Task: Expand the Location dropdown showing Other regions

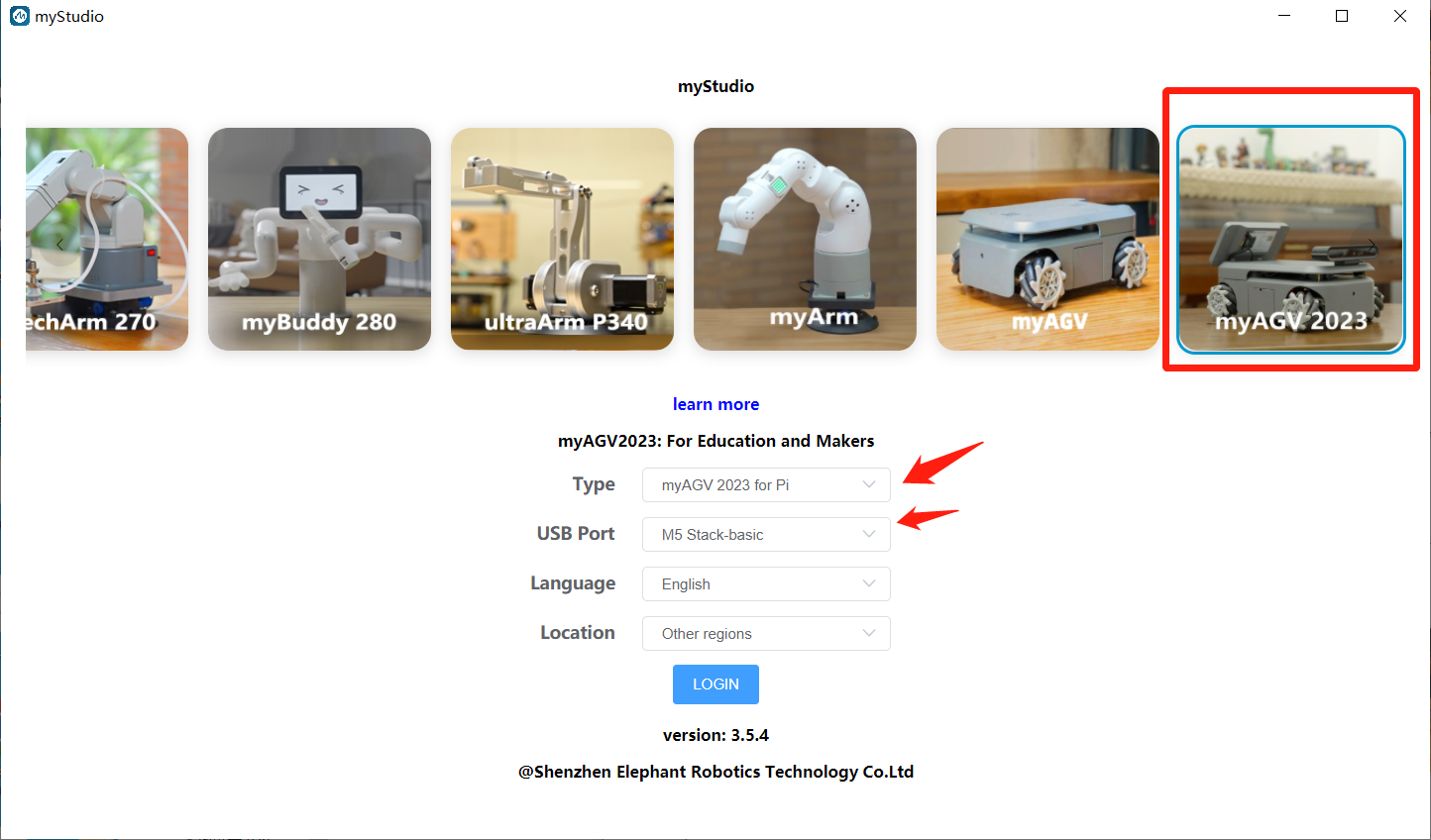Action: point(766,633)
